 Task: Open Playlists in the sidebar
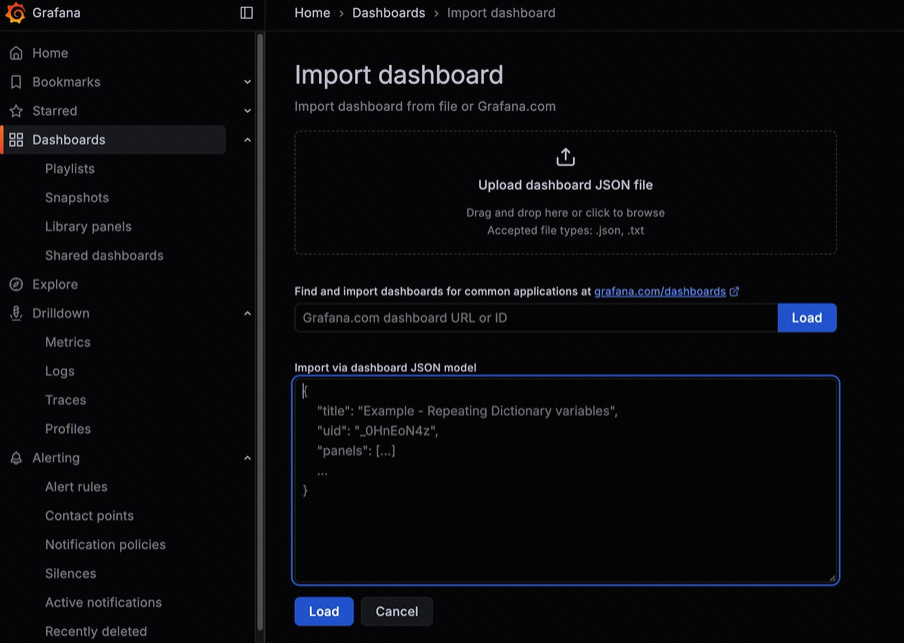70,168
